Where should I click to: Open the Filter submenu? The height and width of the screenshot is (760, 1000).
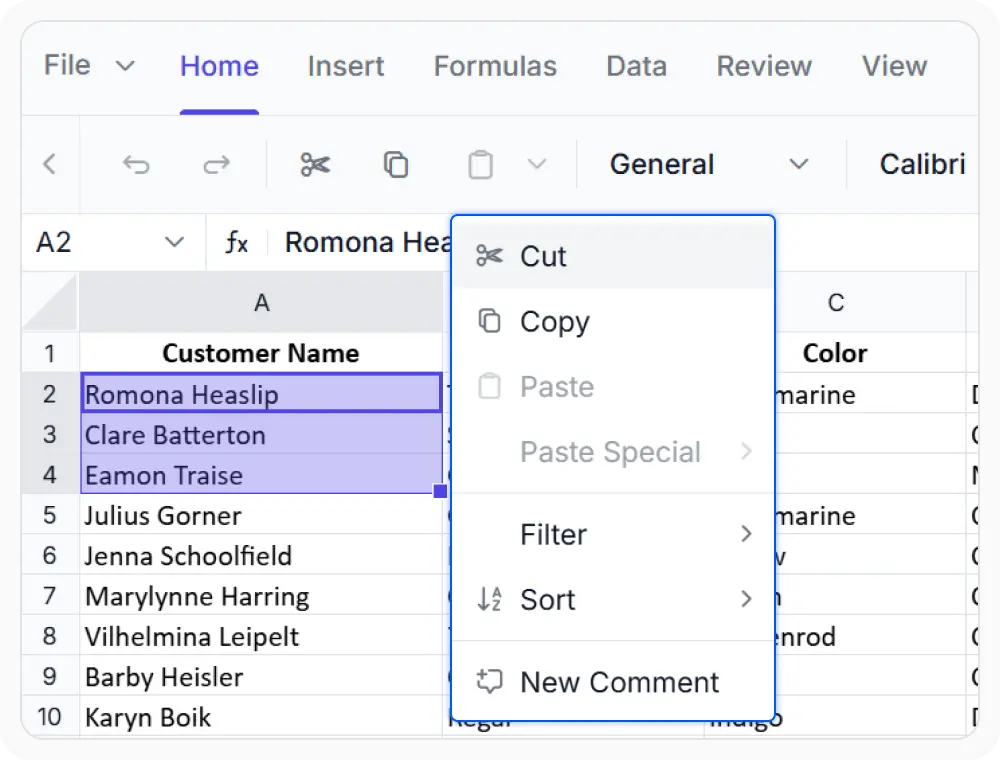pyautogui.click(x=613, y=534)
